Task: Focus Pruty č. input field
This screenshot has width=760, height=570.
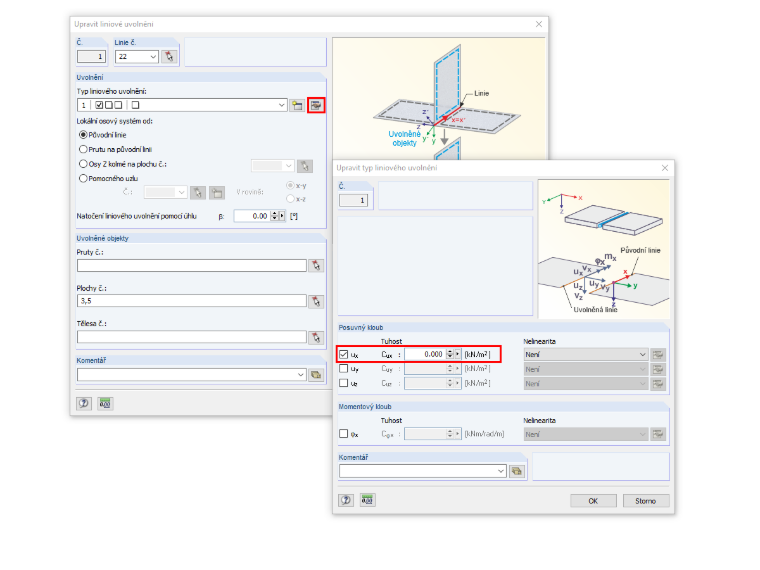Action: click(191, 266)
